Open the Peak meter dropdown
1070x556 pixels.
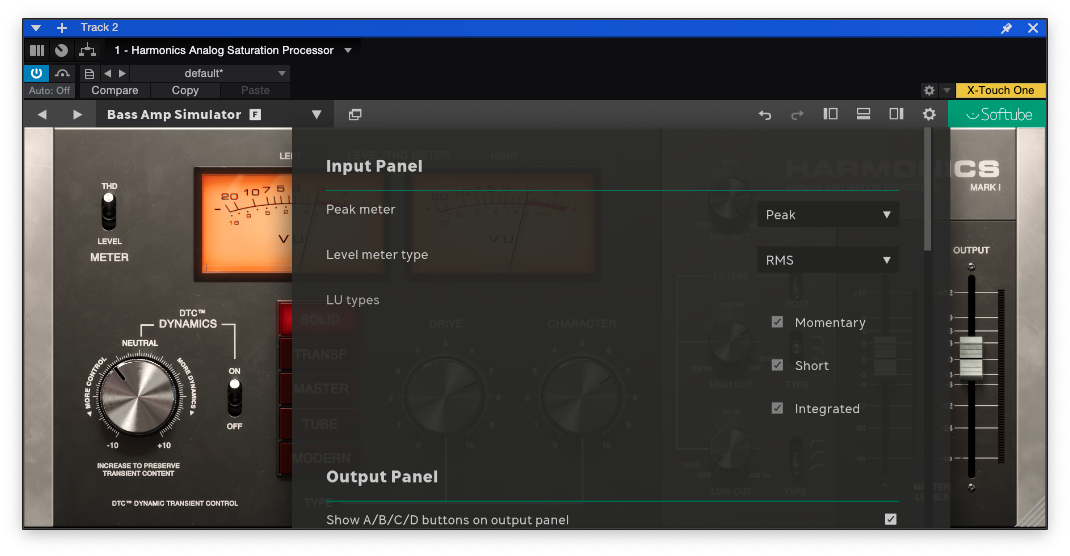click(x=828, y=215)
